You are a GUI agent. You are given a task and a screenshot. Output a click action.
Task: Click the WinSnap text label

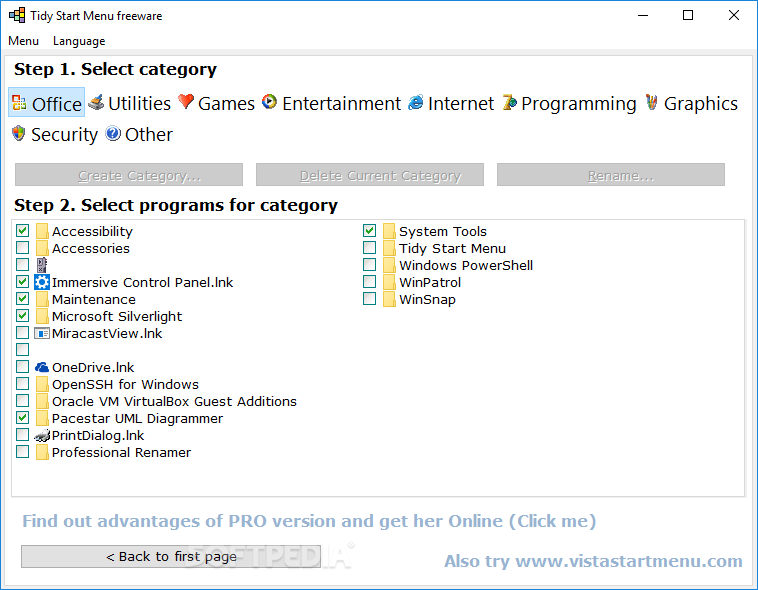click(427, 299)
